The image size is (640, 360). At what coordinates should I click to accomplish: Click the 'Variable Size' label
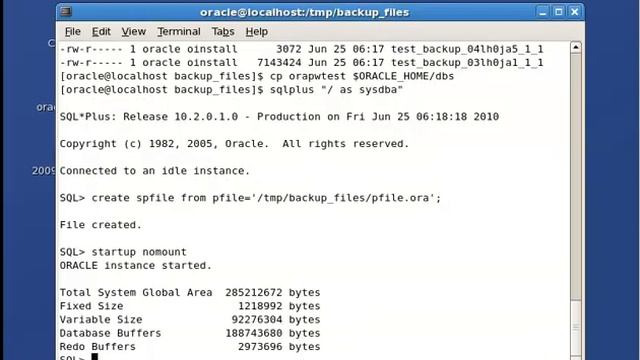pos(101,320)
